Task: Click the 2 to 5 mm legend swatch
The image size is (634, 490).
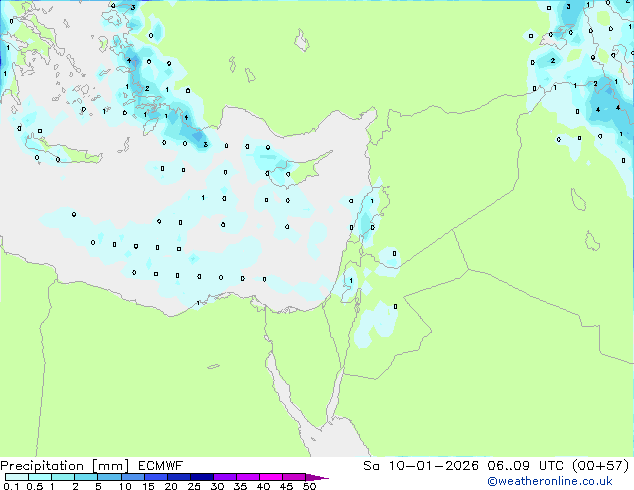Action: 86,477
